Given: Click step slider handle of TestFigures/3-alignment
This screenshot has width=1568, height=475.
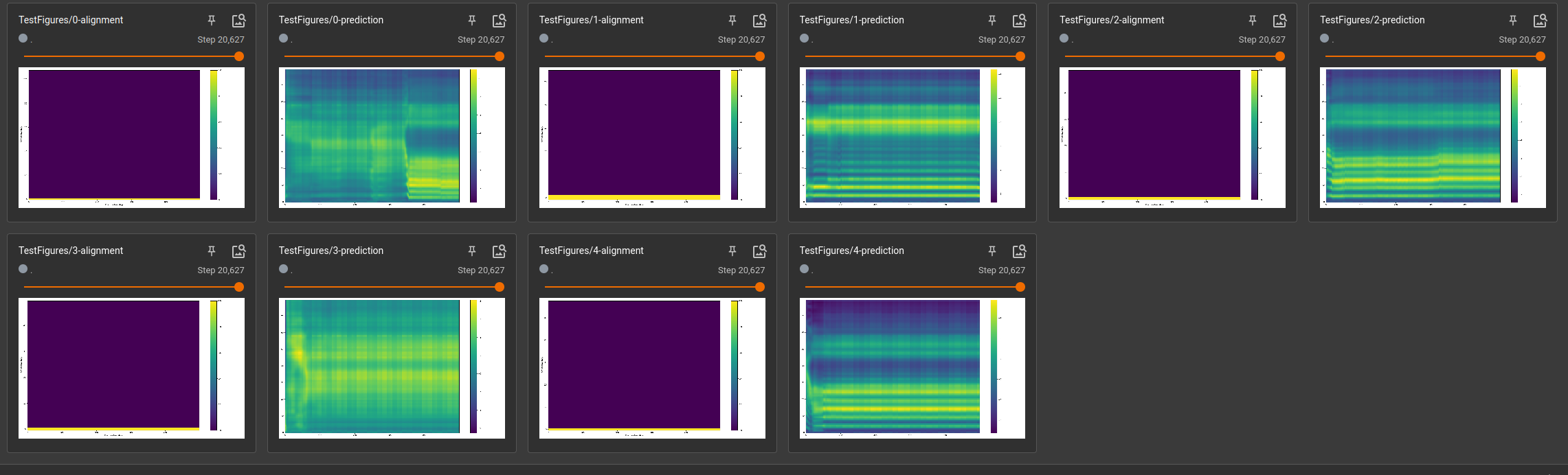Looking at the screenshot, I should pyautogui.click(x=239, y=287).
